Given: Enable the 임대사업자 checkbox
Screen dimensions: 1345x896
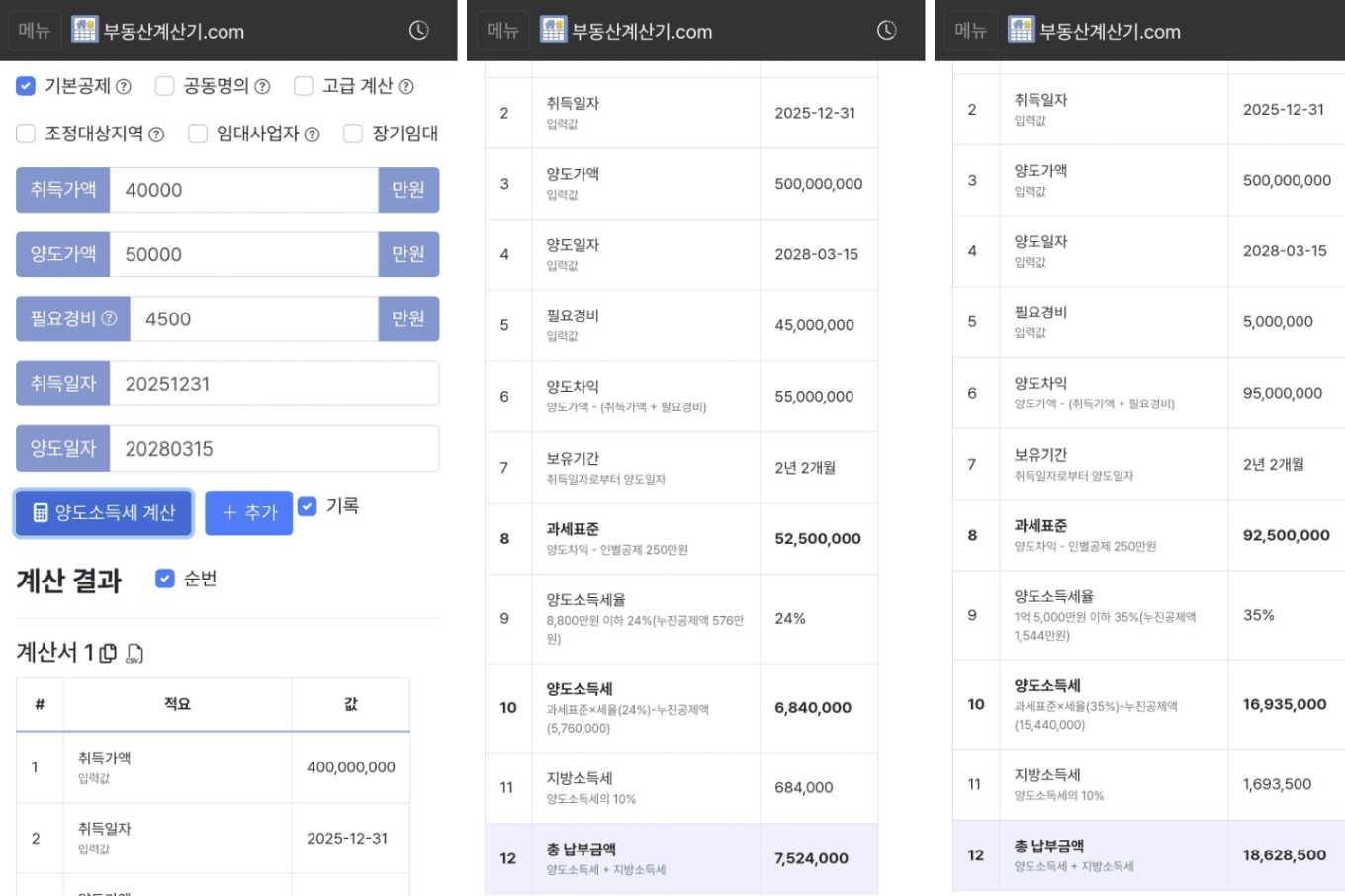Looking at the screenshot, I should (x=198, y=134).
